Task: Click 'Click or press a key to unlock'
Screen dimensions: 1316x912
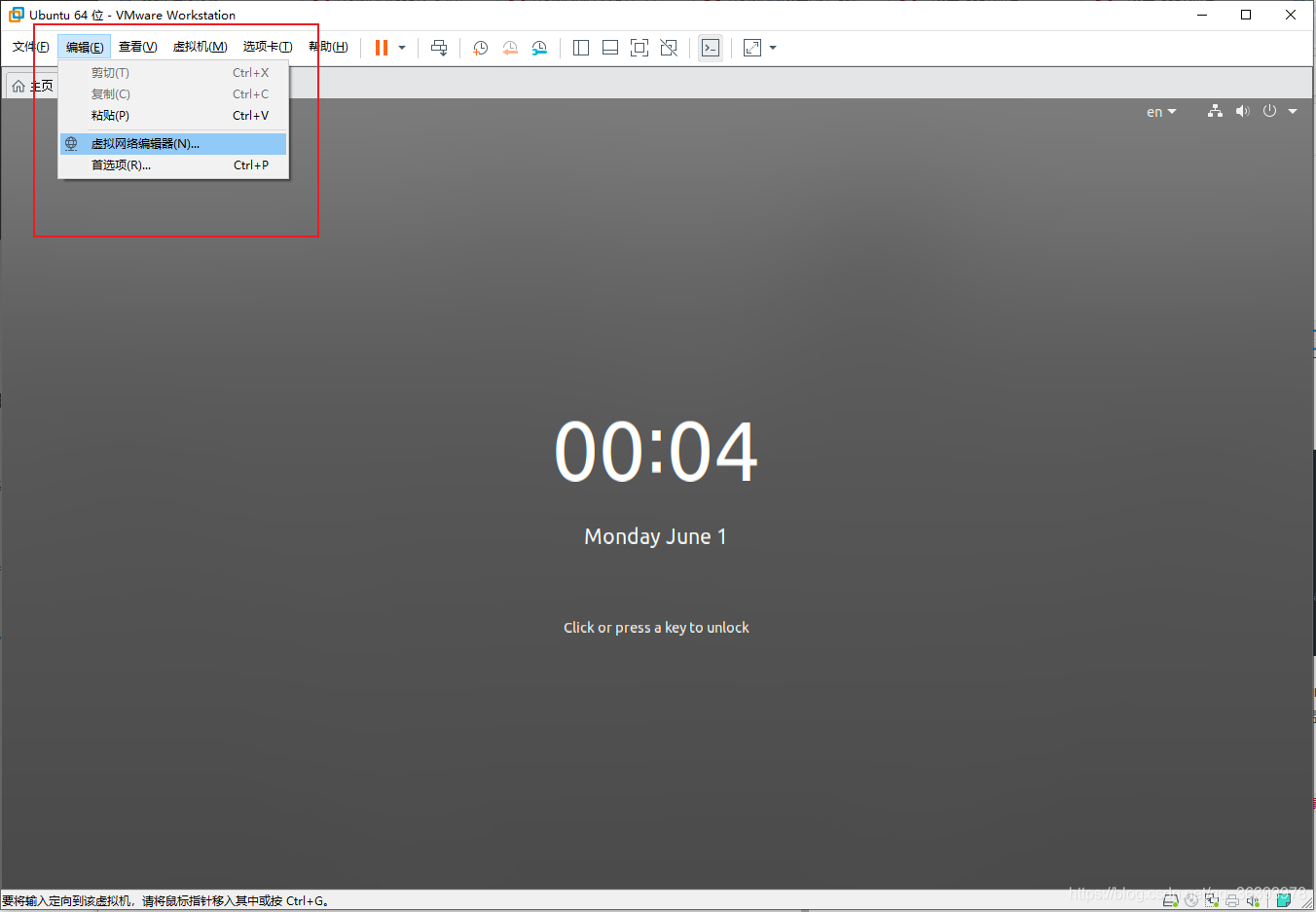Action: coord(656,628)
